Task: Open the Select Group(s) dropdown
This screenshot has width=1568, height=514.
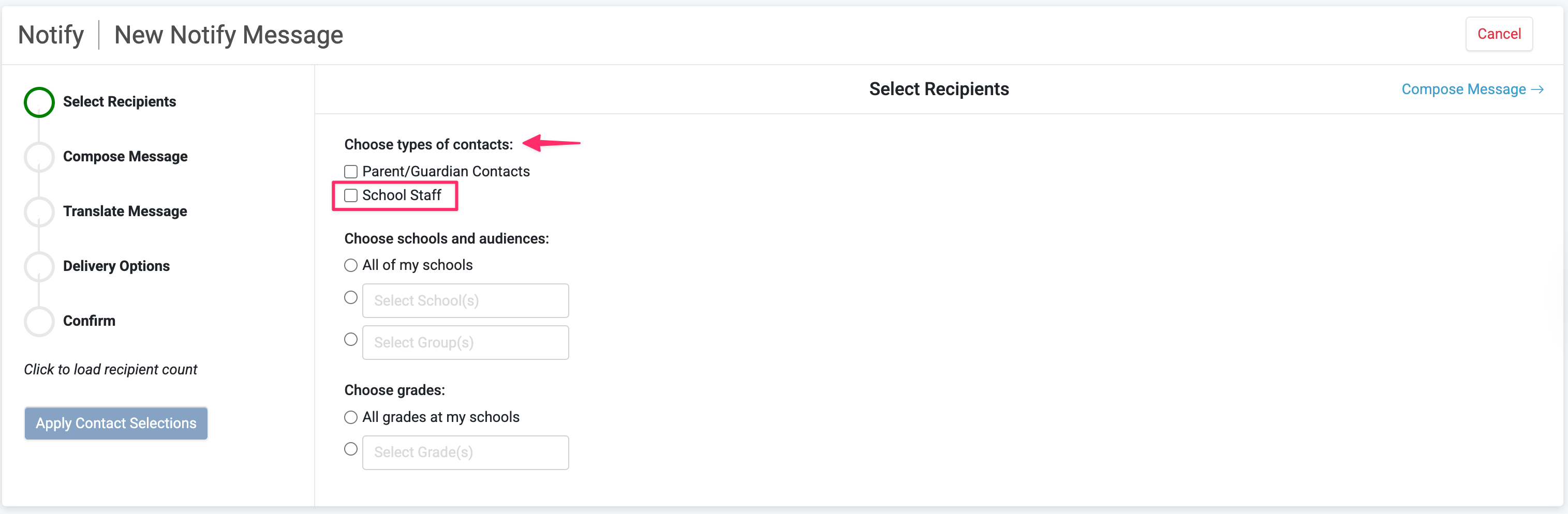Action: 465,342
